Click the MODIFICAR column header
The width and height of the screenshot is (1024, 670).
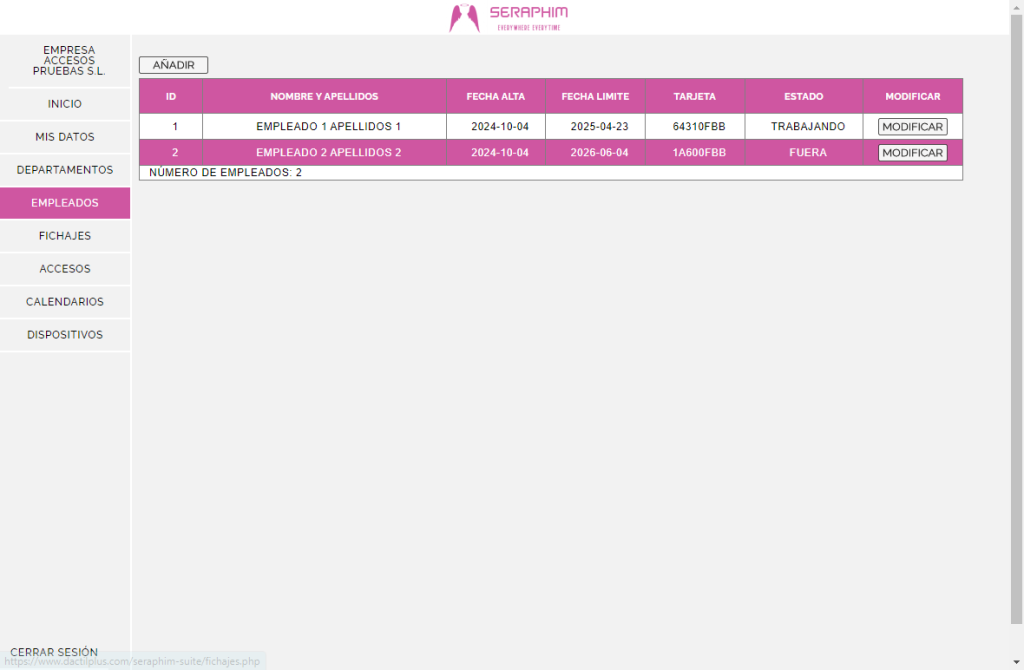coord(913,96)
